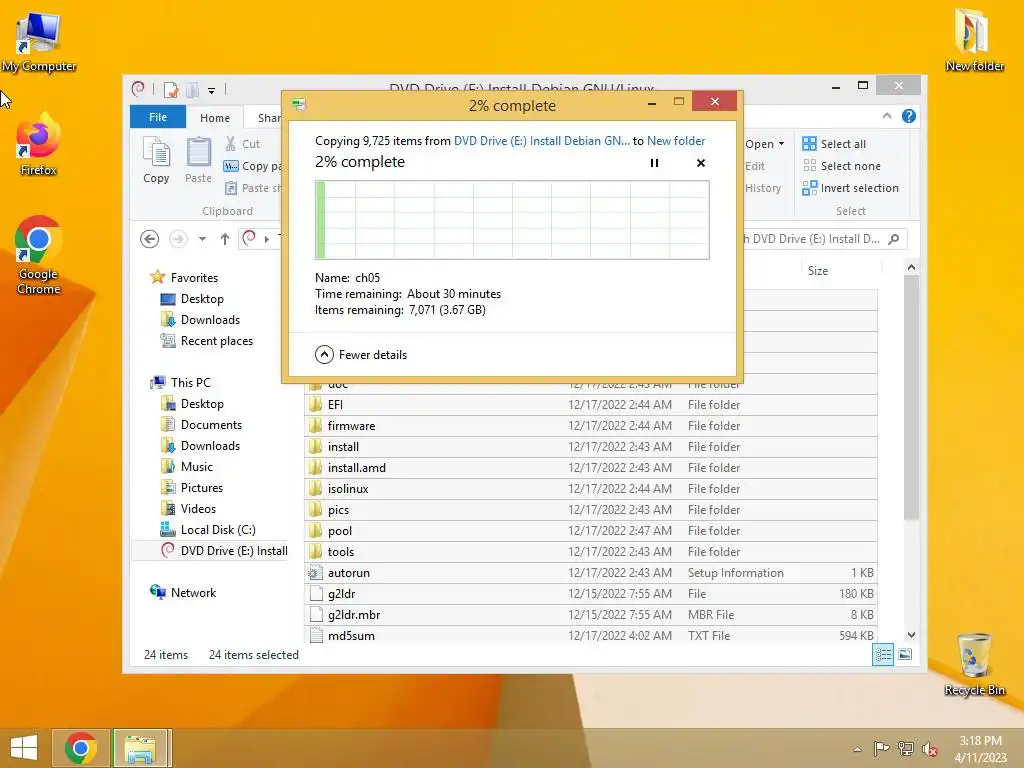Select Network in navigation pane

[184, 593]
